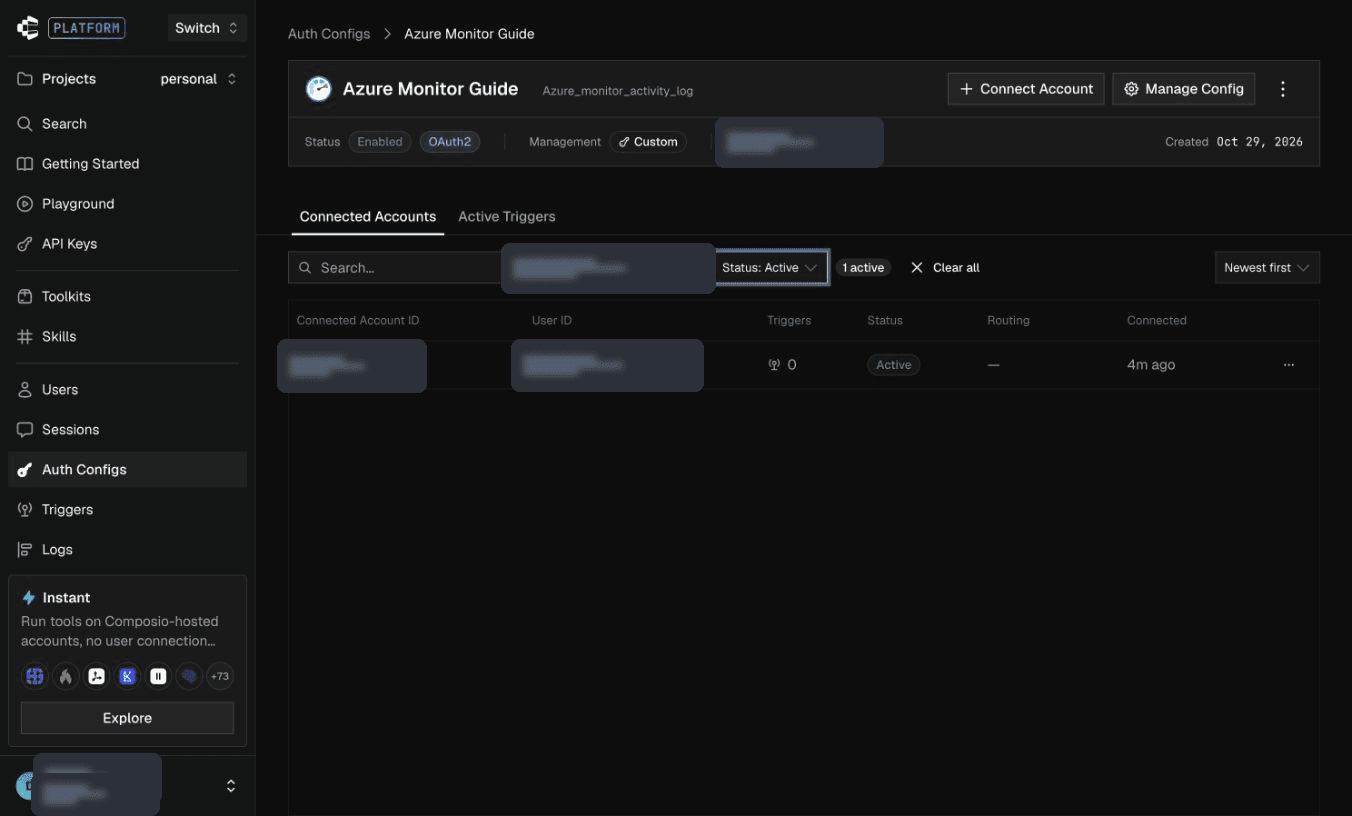The width and height of the screenshot is (1352, 816).
Task: Open the three-dot menu beside Manage Config
Action: pos(1283,89)
